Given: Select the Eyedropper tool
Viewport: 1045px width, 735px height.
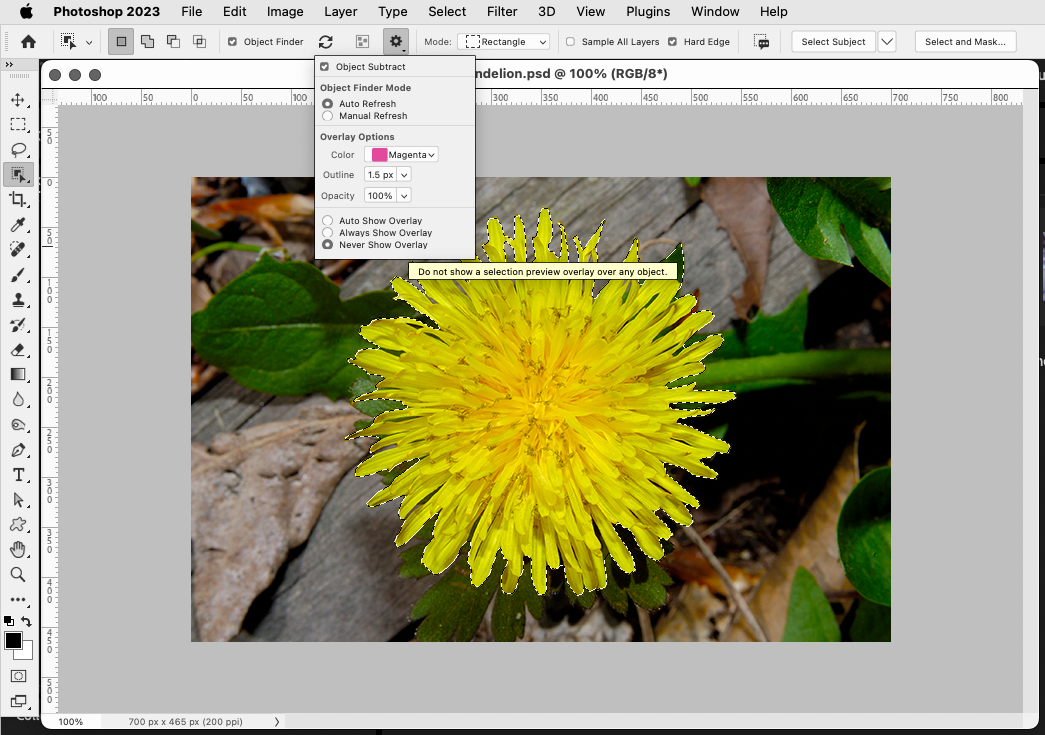Looking at the screenshot, I should click(20, 224).
